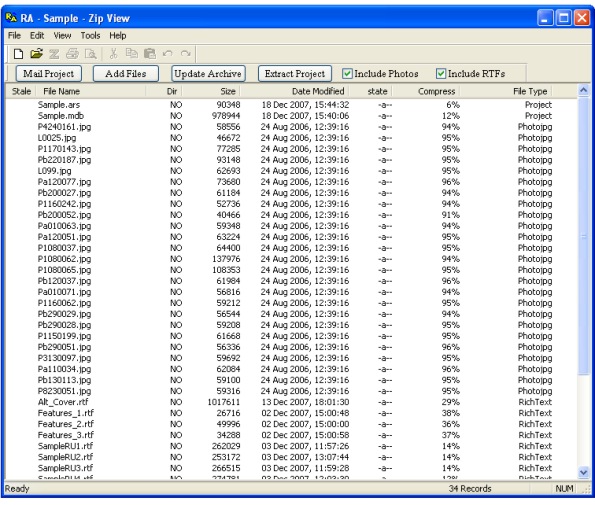The height and width of the screenshot is (505, 595).
Task: Click the scrollbar up arrow
Action: click(x=583, y=90)
